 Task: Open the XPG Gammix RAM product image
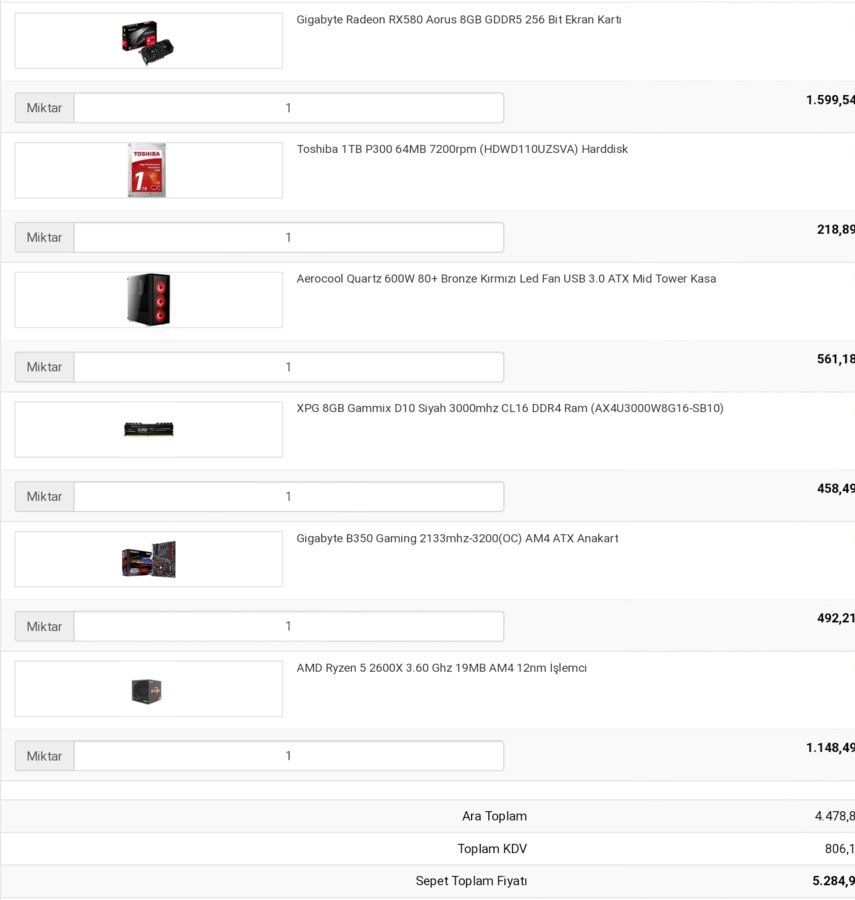coord(148,429)
